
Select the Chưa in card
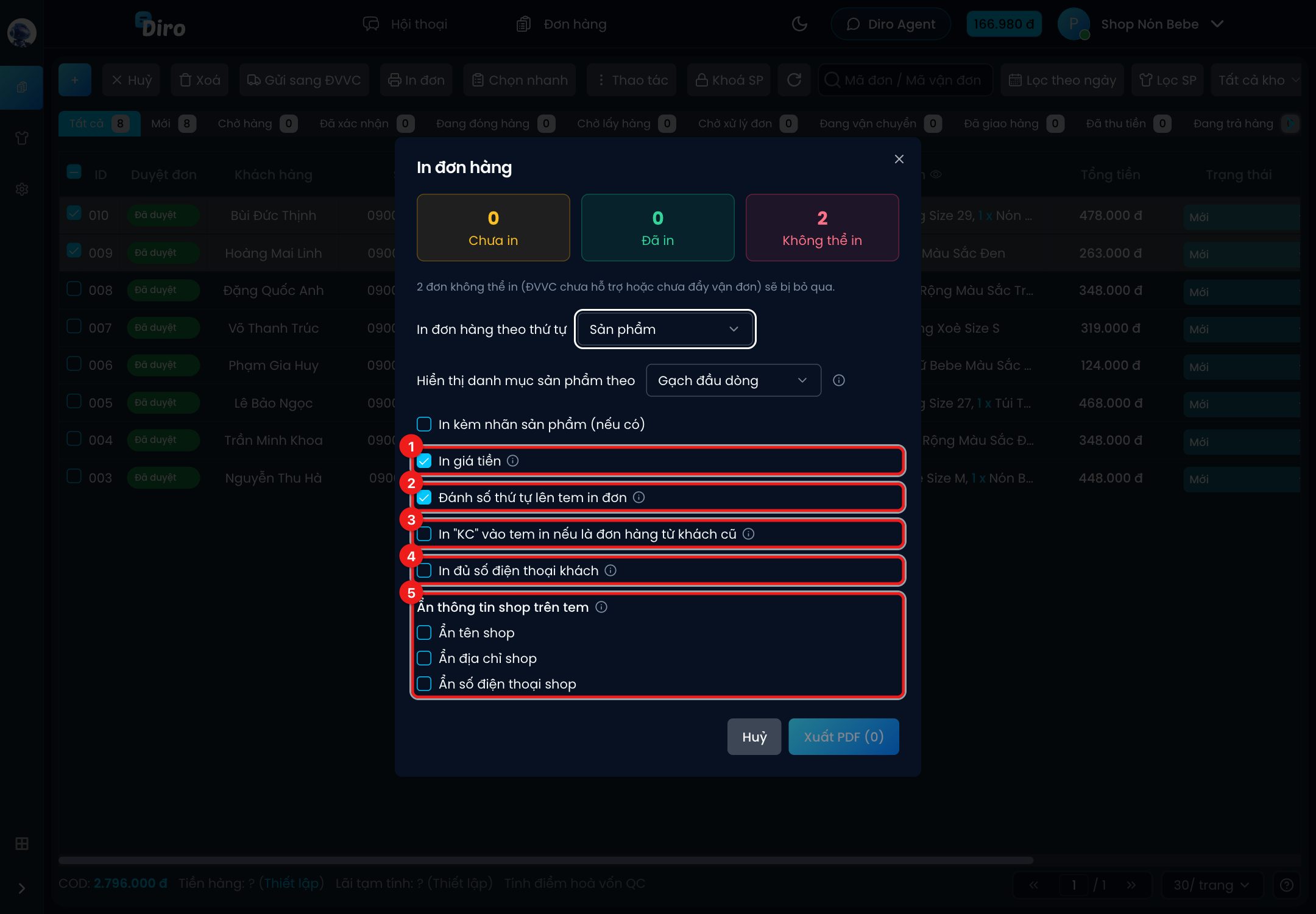[493, 227]
